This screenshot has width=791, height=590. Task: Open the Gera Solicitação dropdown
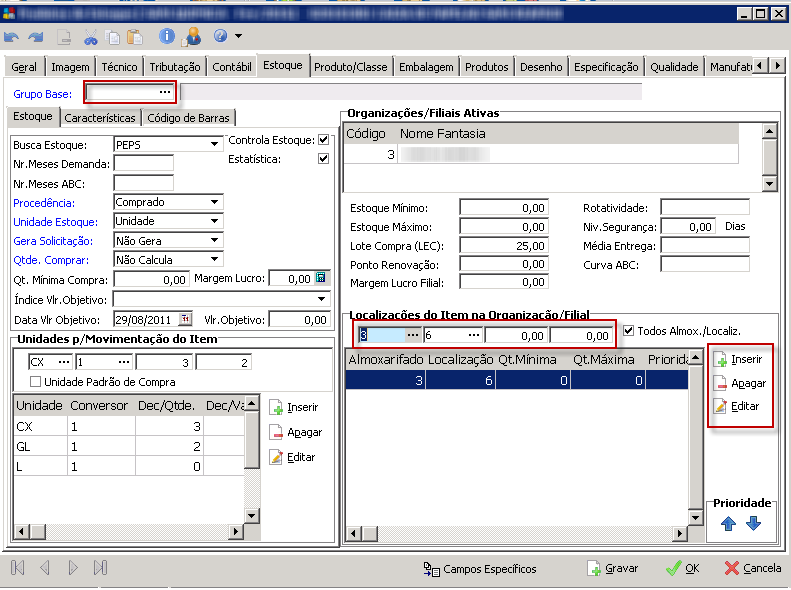coord(215,241)
